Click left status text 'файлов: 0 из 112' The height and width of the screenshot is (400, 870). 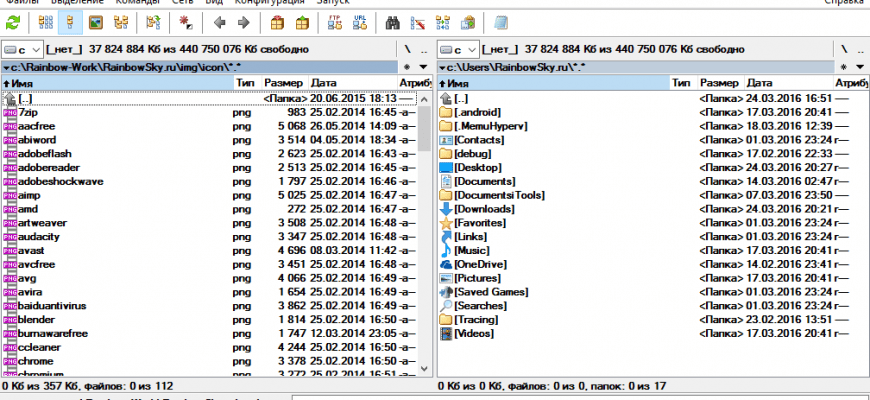(129, 386)
